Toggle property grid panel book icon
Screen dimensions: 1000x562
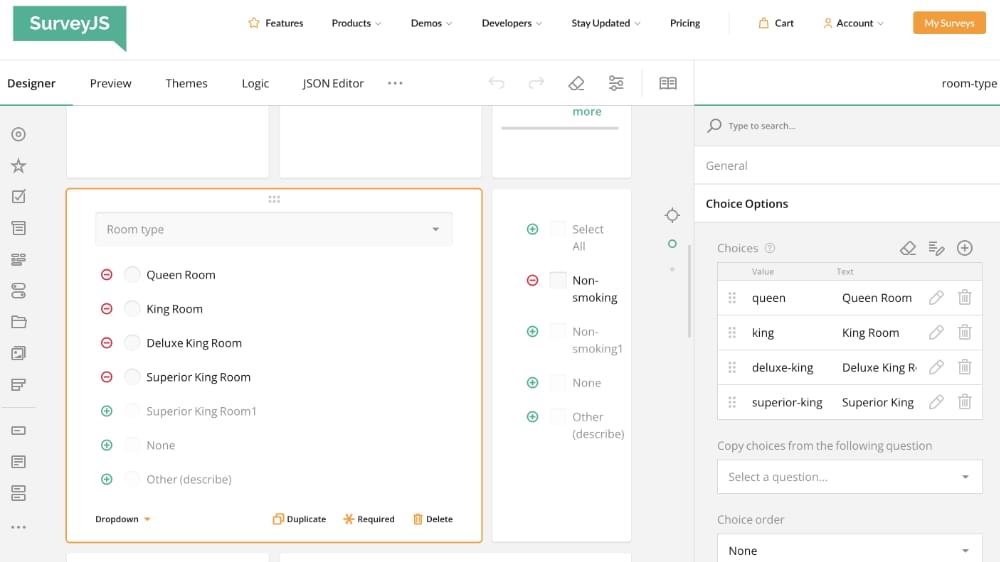point(668,83)
